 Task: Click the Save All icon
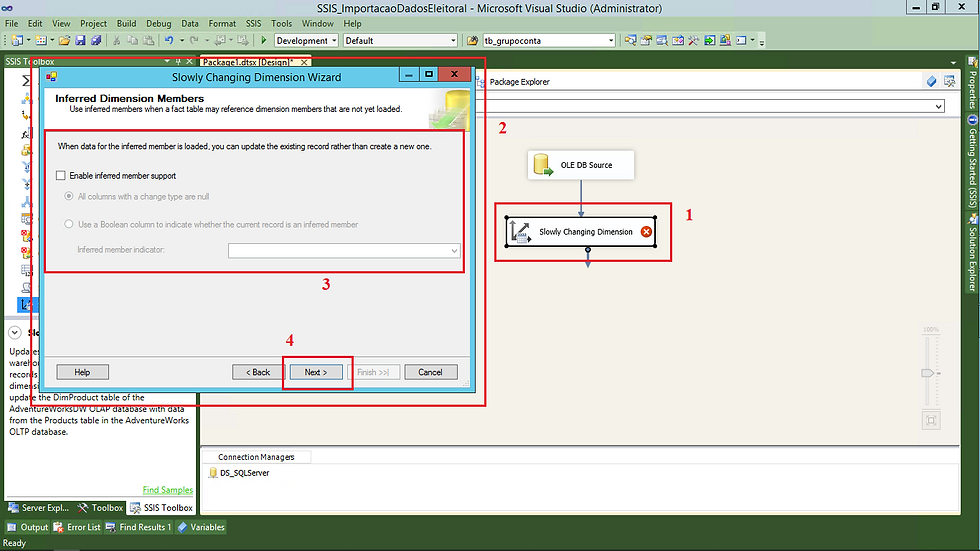tap(96, 41)
